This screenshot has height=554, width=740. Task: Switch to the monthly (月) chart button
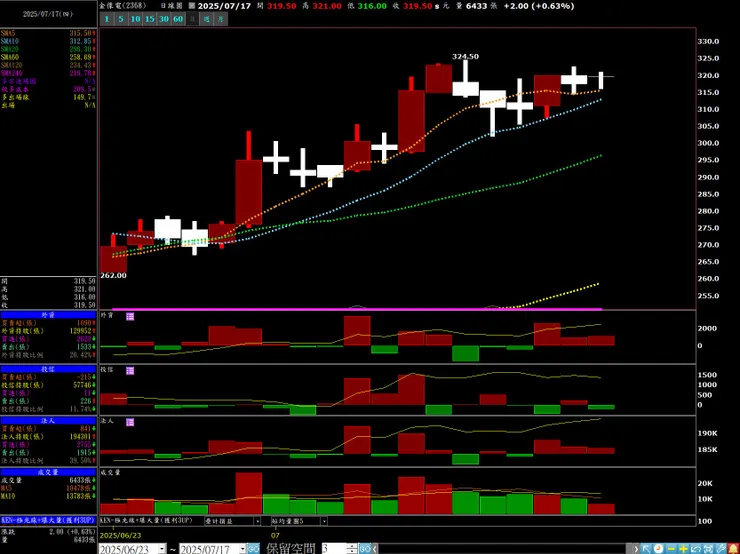click(x=221, y=19)
